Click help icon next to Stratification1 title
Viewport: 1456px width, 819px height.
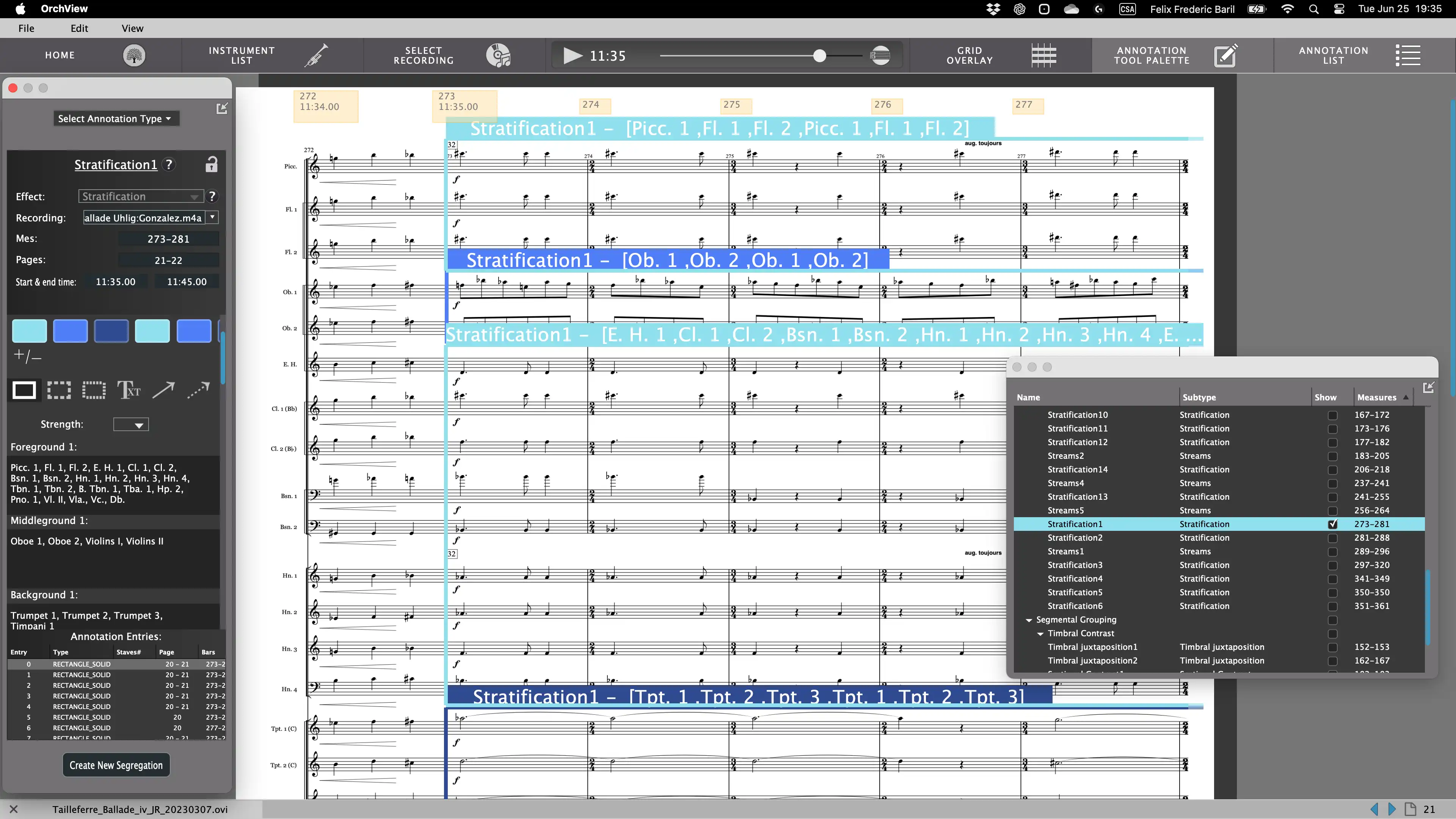click(x=168, y=165)
